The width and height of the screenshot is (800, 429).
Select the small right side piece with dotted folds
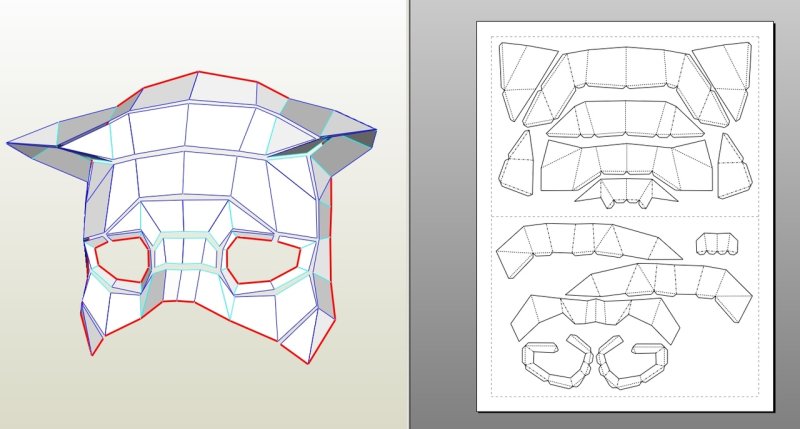click(733, 165)
